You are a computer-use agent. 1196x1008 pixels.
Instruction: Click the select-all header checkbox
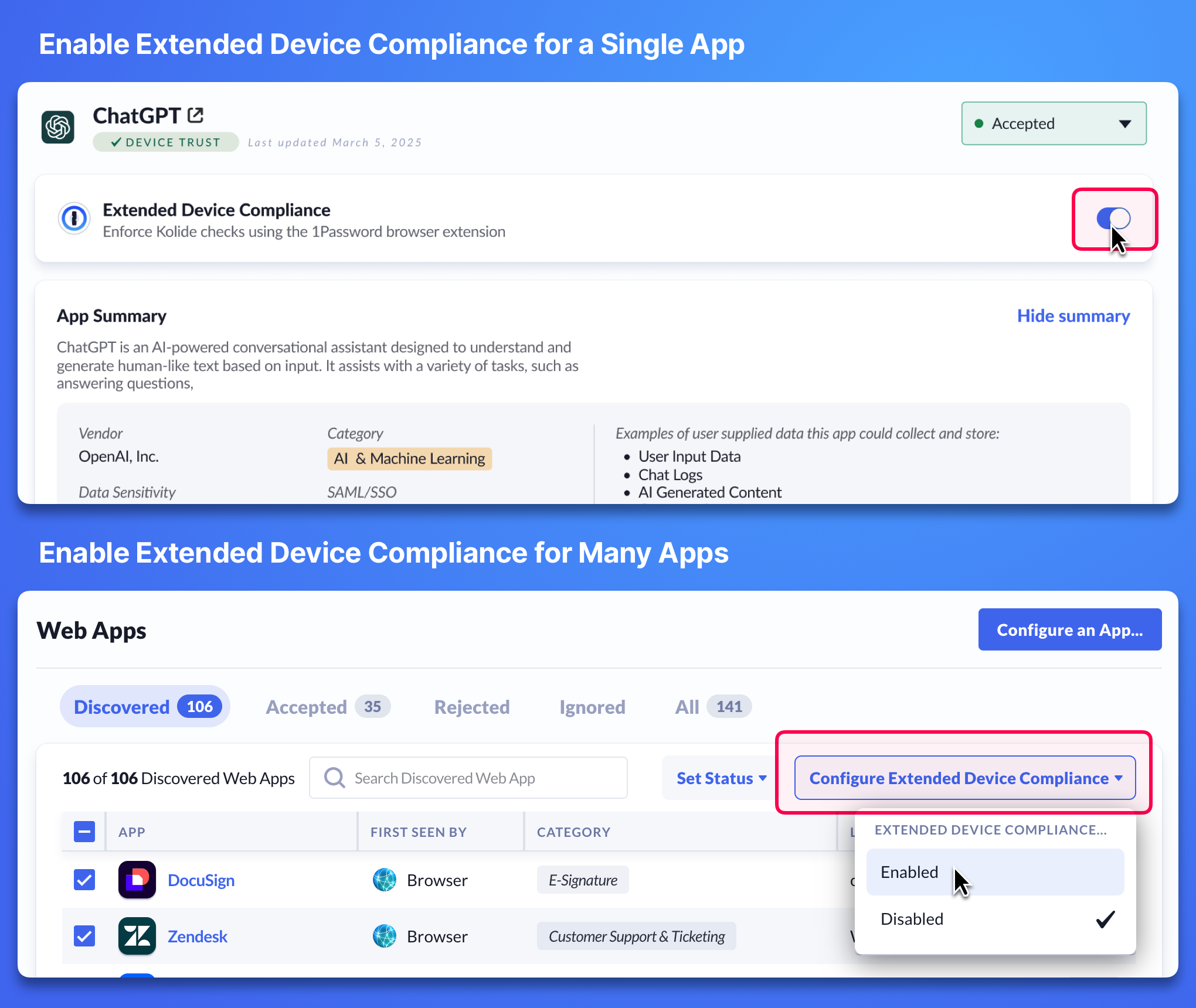click(84, 832)
